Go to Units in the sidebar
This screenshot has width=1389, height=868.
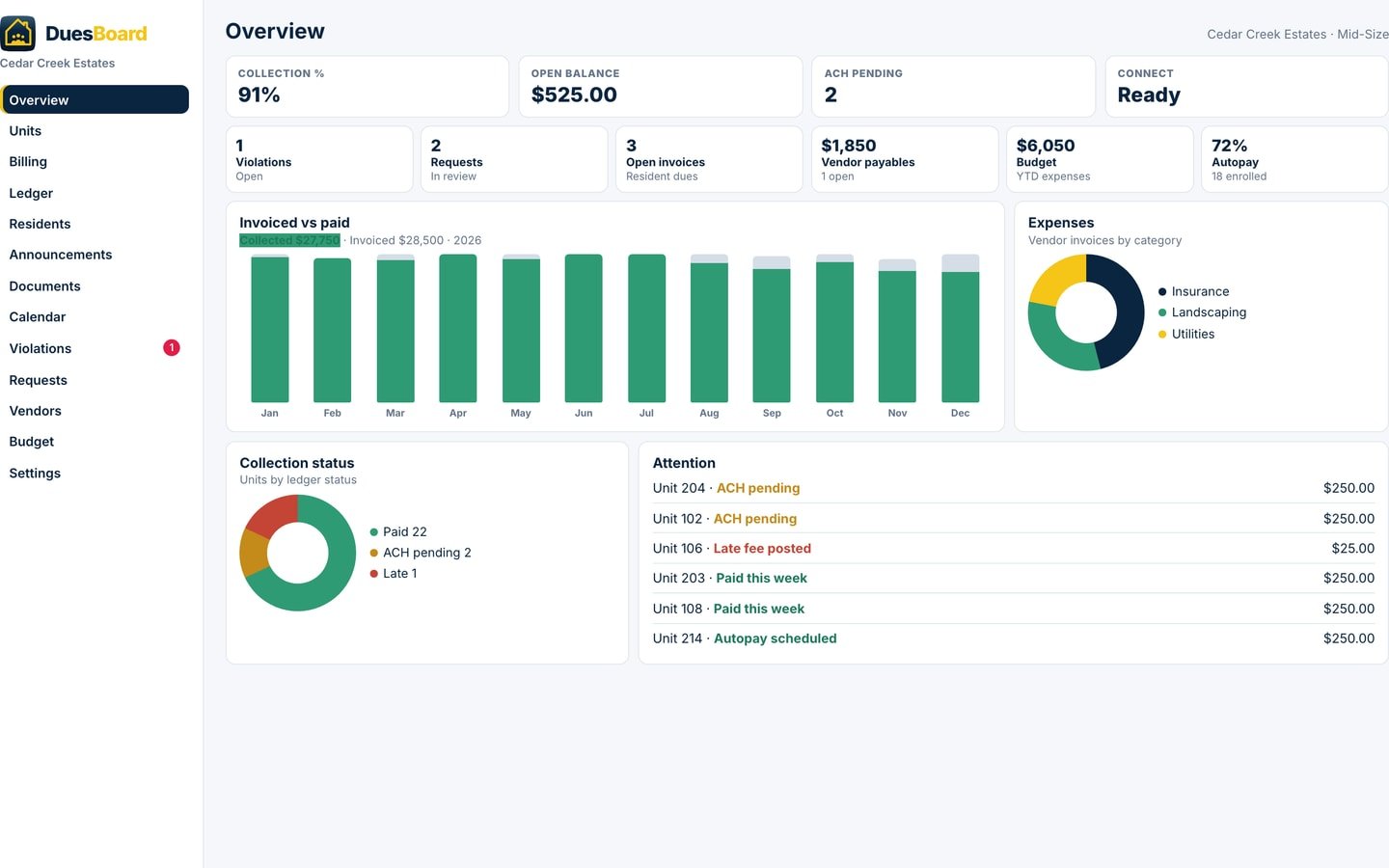(x=95, y=131)
